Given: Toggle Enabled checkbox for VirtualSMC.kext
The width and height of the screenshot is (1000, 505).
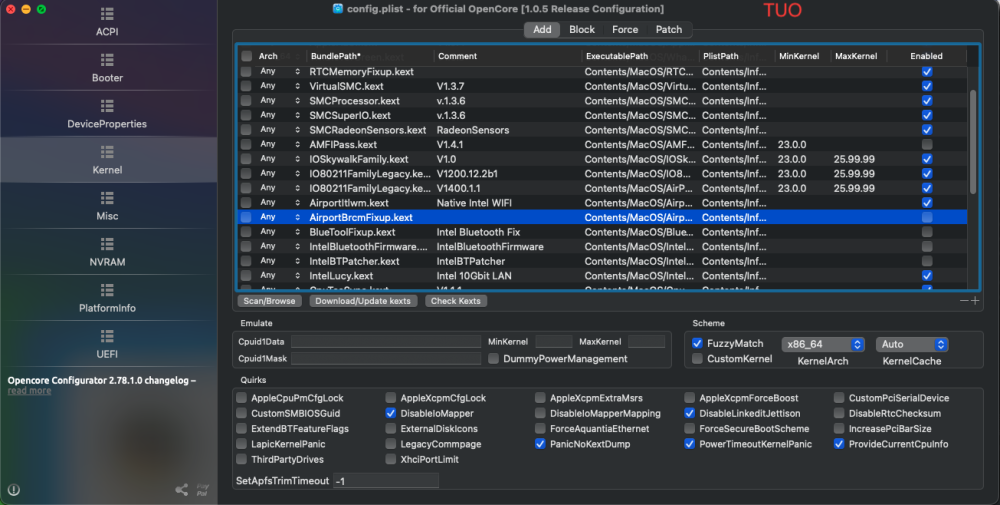Looking at the screenshot, I should click(x=927, y=86).
